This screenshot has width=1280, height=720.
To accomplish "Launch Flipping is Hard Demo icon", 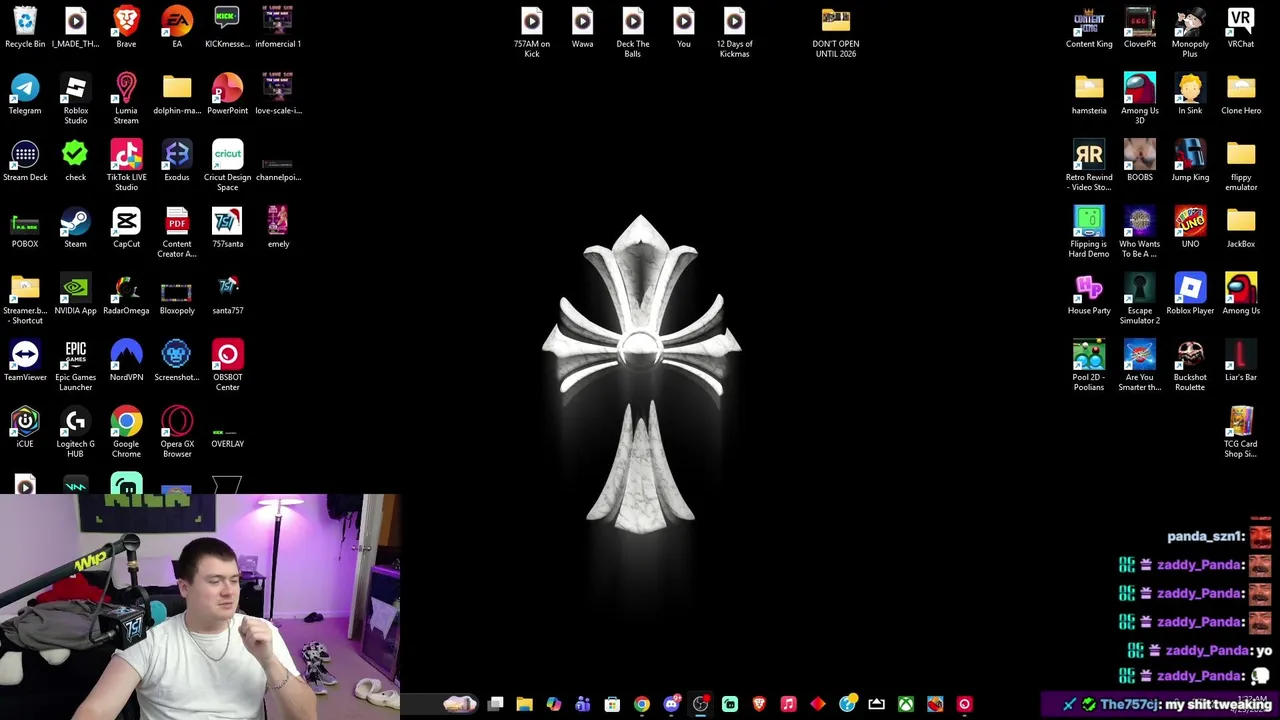I will pos(1089,233).
